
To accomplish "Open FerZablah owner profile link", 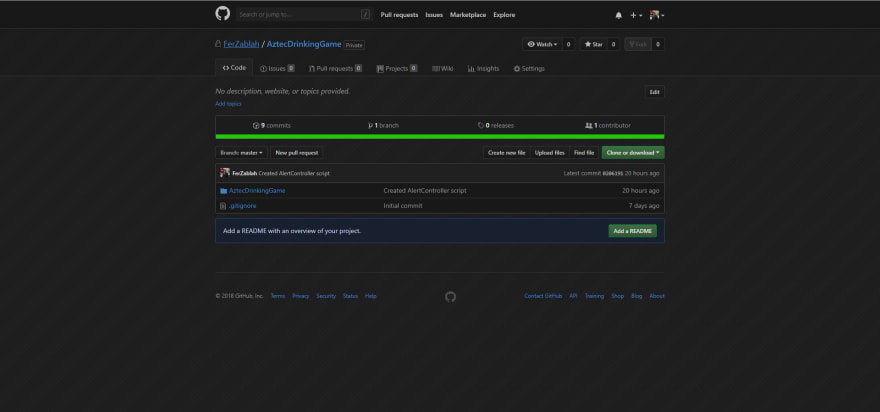I will click(x=241, y=44).
